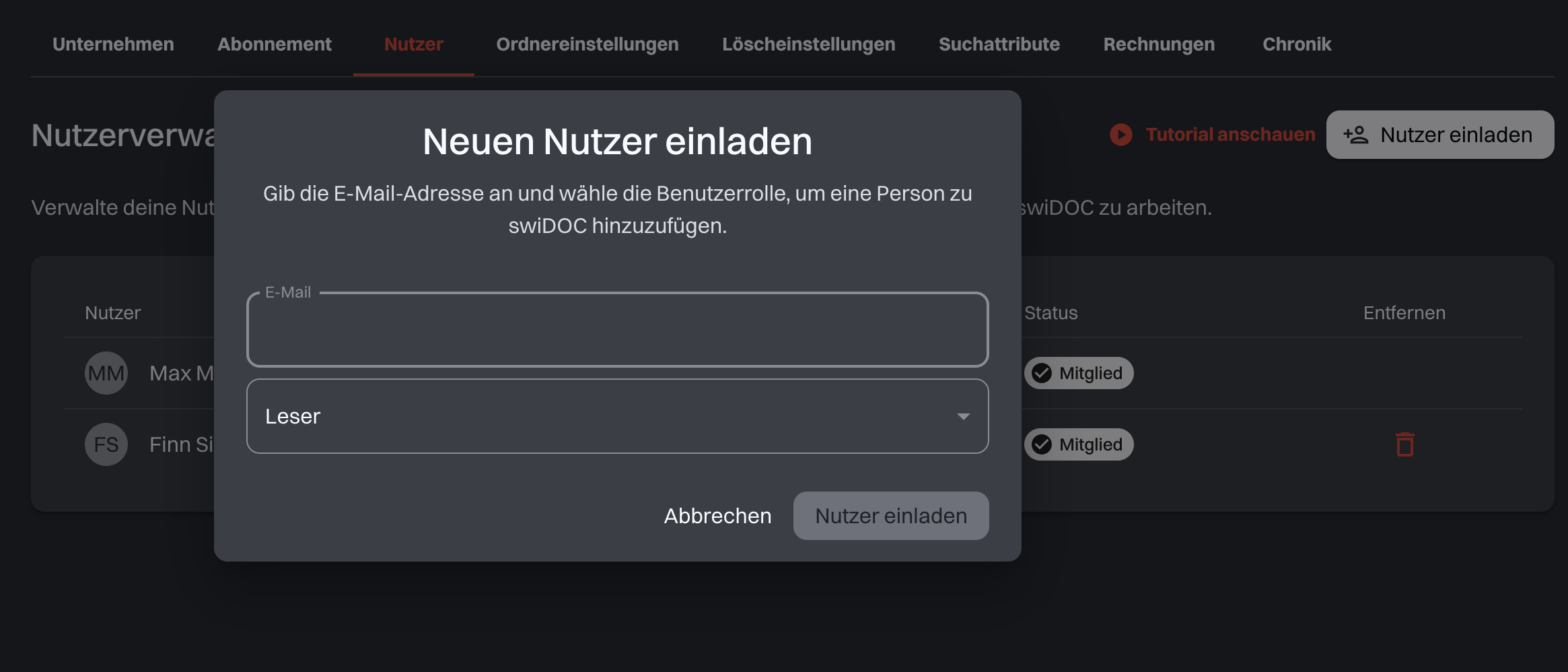Click checkmark icon in first Mitglied badge

click(x=1042, y=373)
